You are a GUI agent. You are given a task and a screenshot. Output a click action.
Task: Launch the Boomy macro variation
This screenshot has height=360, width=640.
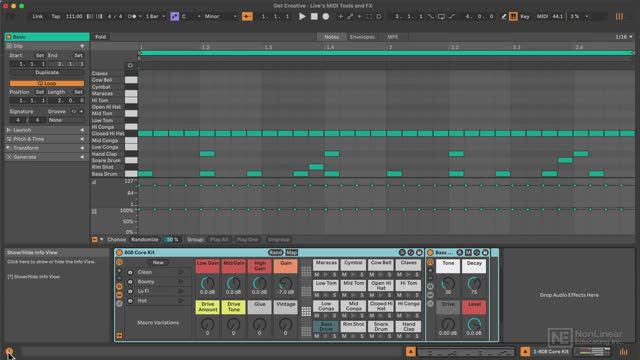coord(181,282)
